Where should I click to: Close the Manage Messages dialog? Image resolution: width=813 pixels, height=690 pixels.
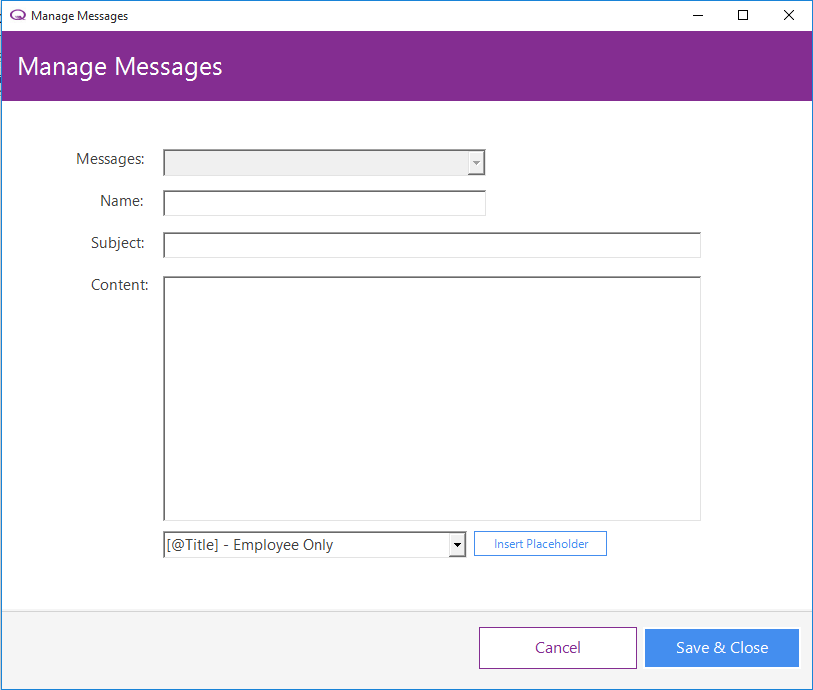coord(789,15)
